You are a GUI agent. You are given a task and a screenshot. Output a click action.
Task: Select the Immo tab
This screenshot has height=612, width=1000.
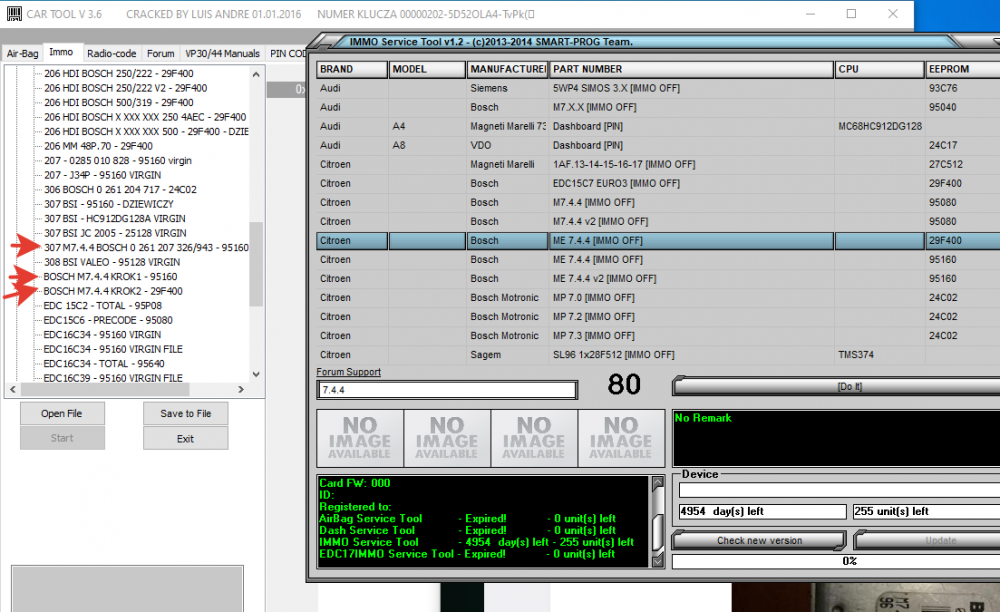click(61, 52)
